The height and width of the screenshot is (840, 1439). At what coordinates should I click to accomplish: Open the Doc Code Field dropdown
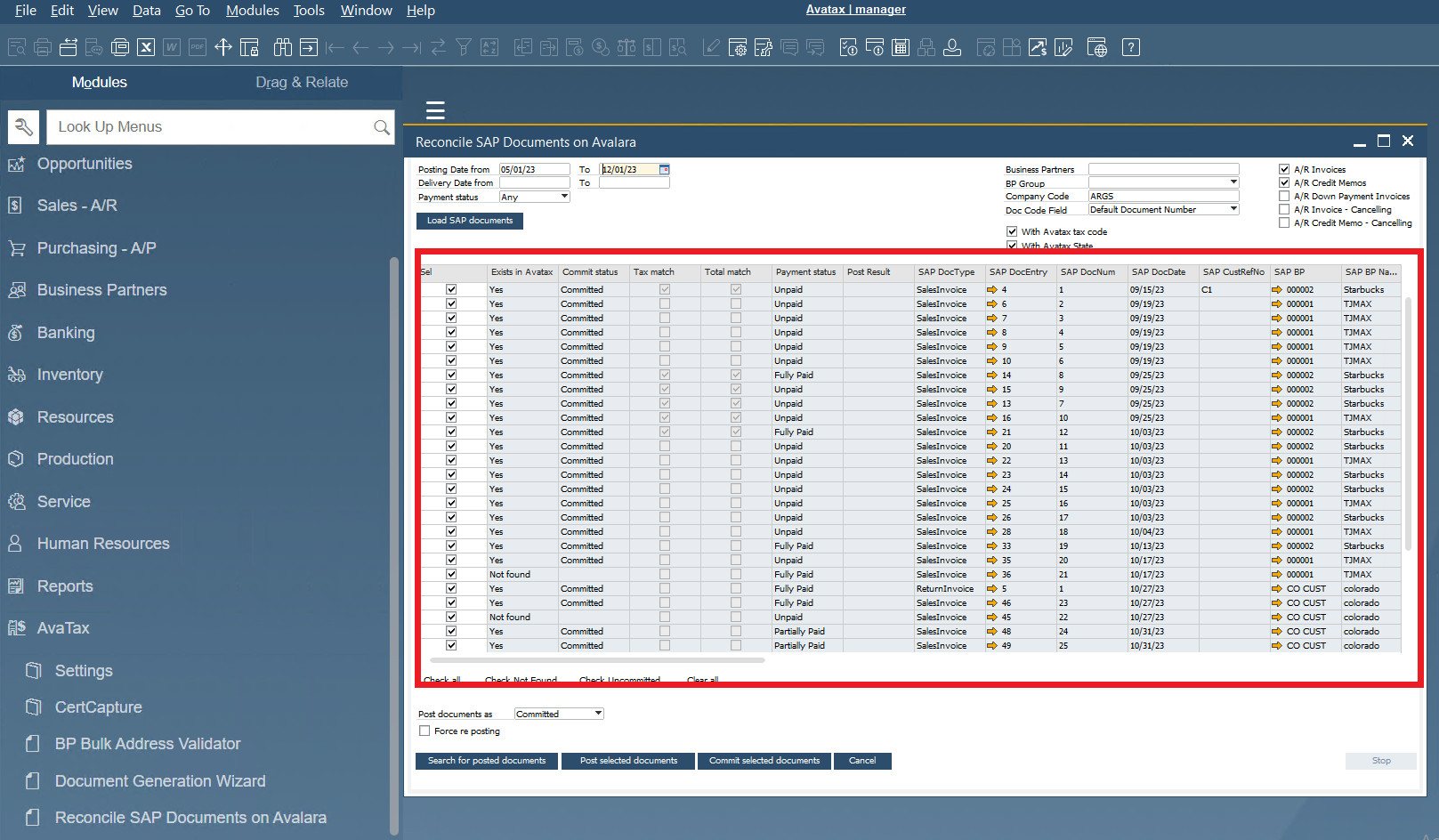pos(1233,209)
